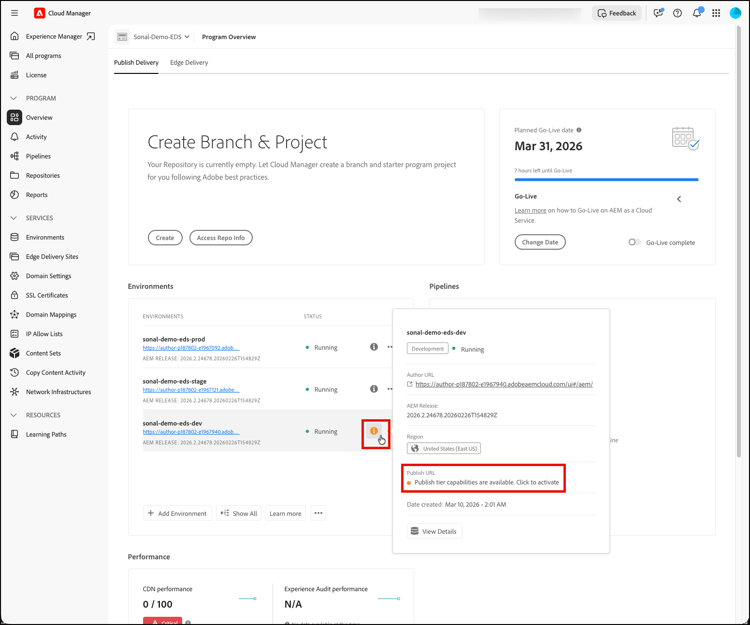Screen dimensions: 750x625
Task: Collapse the Go-Live card with chevron
Action: pos(679,199)
